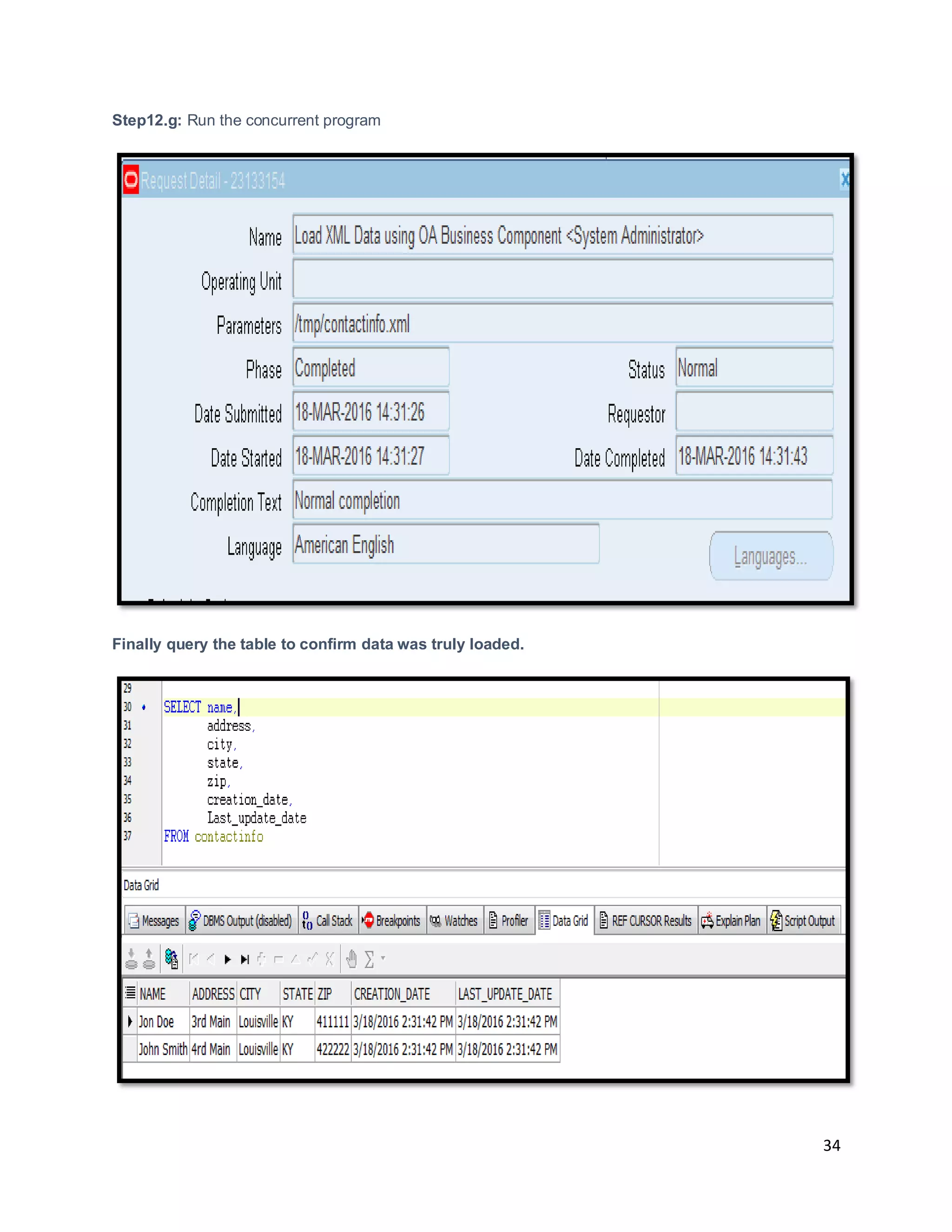952x1232 pixels.
Task: Click line number 30 breakpoint dot in gutter
Action: (144, 707)
